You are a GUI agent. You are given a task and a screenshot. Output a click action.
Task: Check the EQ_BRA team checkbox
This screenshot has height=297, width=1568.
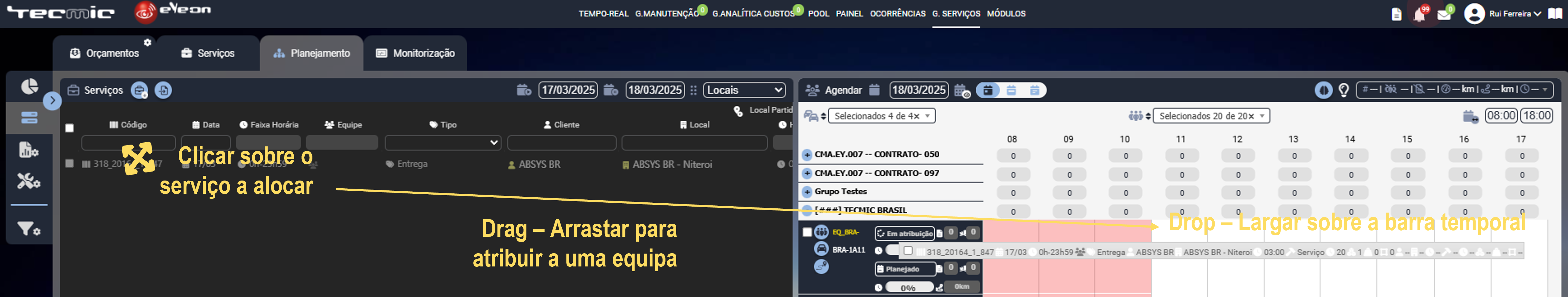(807, 232)
